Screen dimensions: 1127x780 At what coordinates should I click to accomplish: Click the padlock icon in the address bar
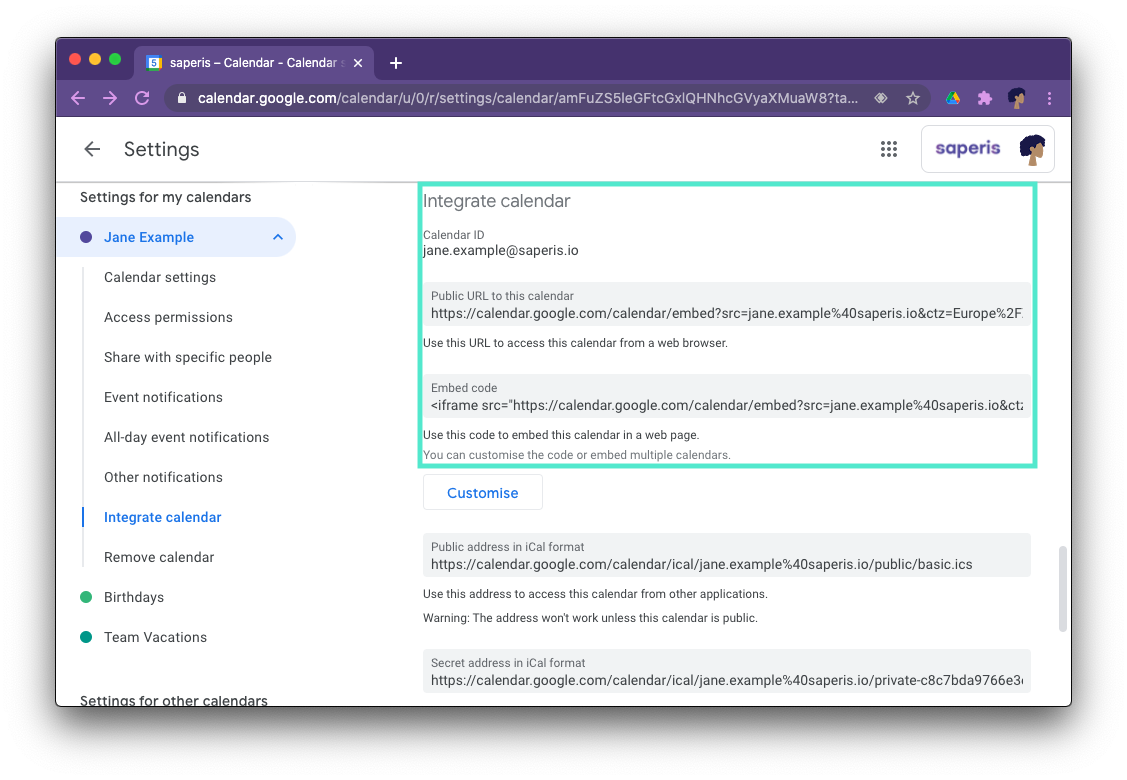181,98
